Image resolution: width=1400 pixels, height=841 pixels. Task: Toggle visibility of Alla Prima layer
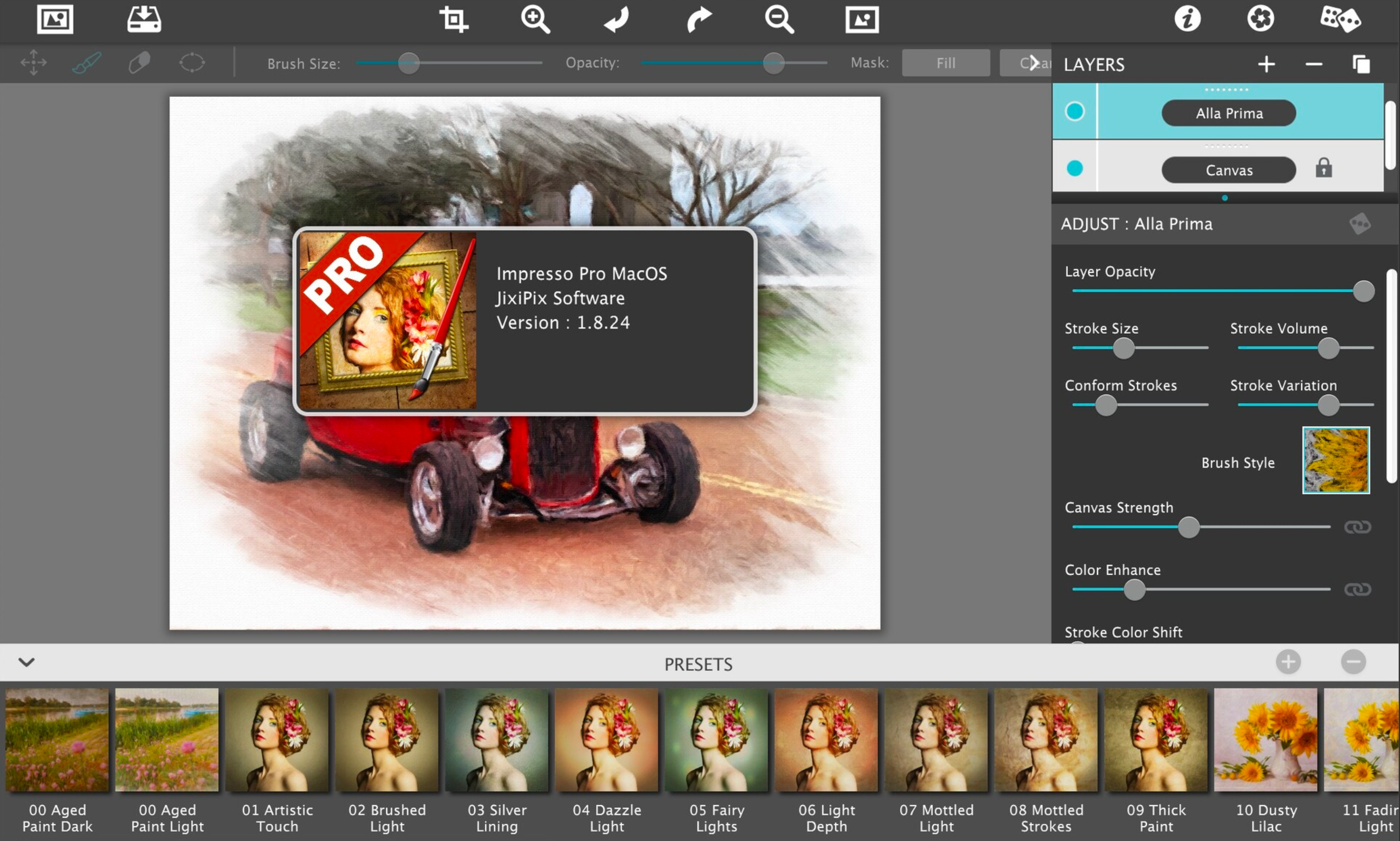pyautogui.click(x=1075, y=111)
